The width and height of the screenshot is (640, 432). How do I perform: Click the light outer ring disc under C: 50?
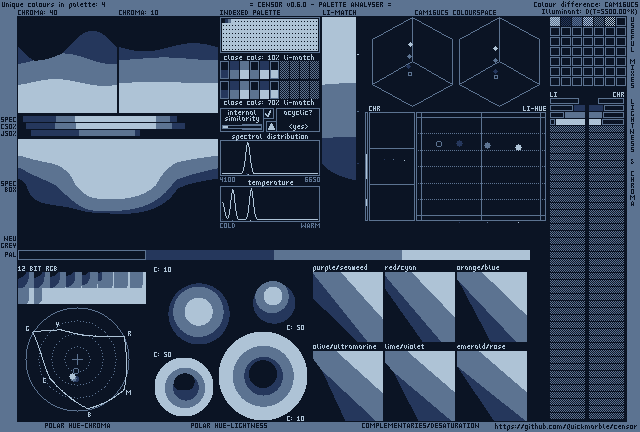click(x=184, y=387)
